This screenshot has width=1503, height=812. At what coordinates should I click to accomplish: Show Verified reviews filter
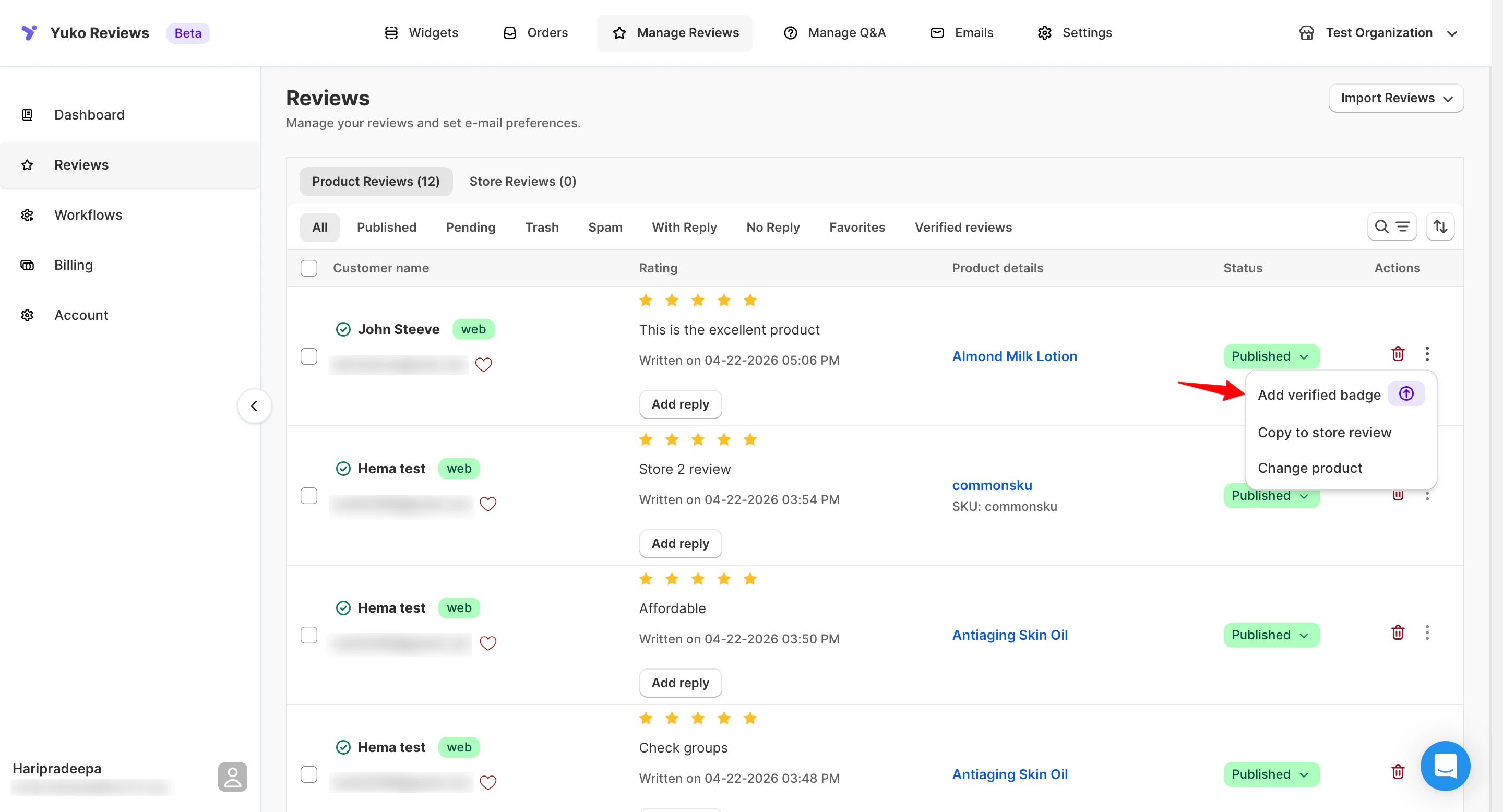[963, 228]
